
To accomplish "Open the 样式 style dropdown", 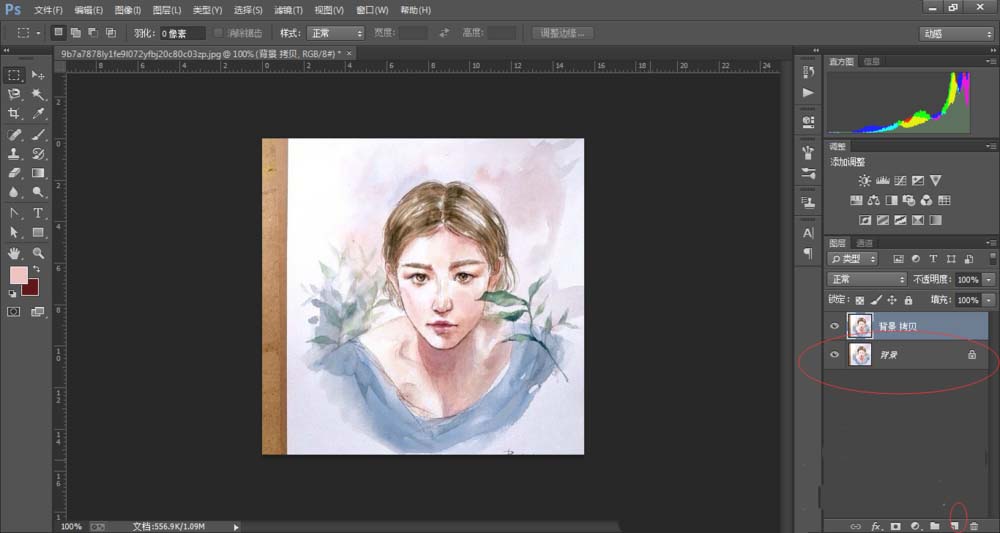I will coord(335,33).
